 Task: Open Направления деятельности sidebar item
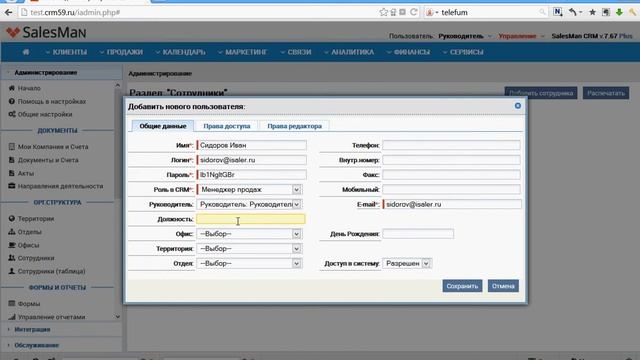[60, 186]
